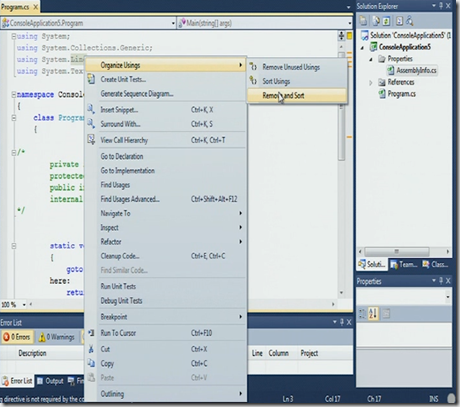Click View Class Diagram icon in Solution Explorer
This screenshot has height=407, width=460.
tap(410, 21)
